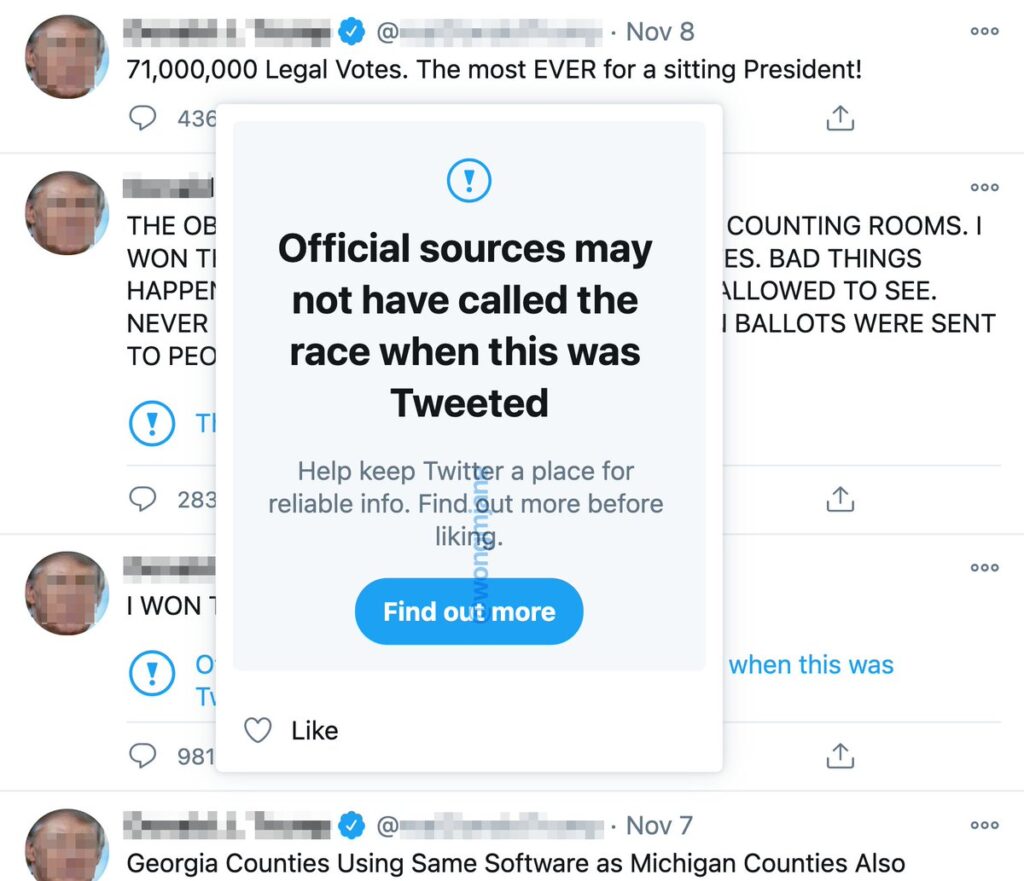Viewport: 1024px width, 881px height.
Task: Click reply icon on the 71,000,000 Legal Votes tweet
Action: point(144,119)
